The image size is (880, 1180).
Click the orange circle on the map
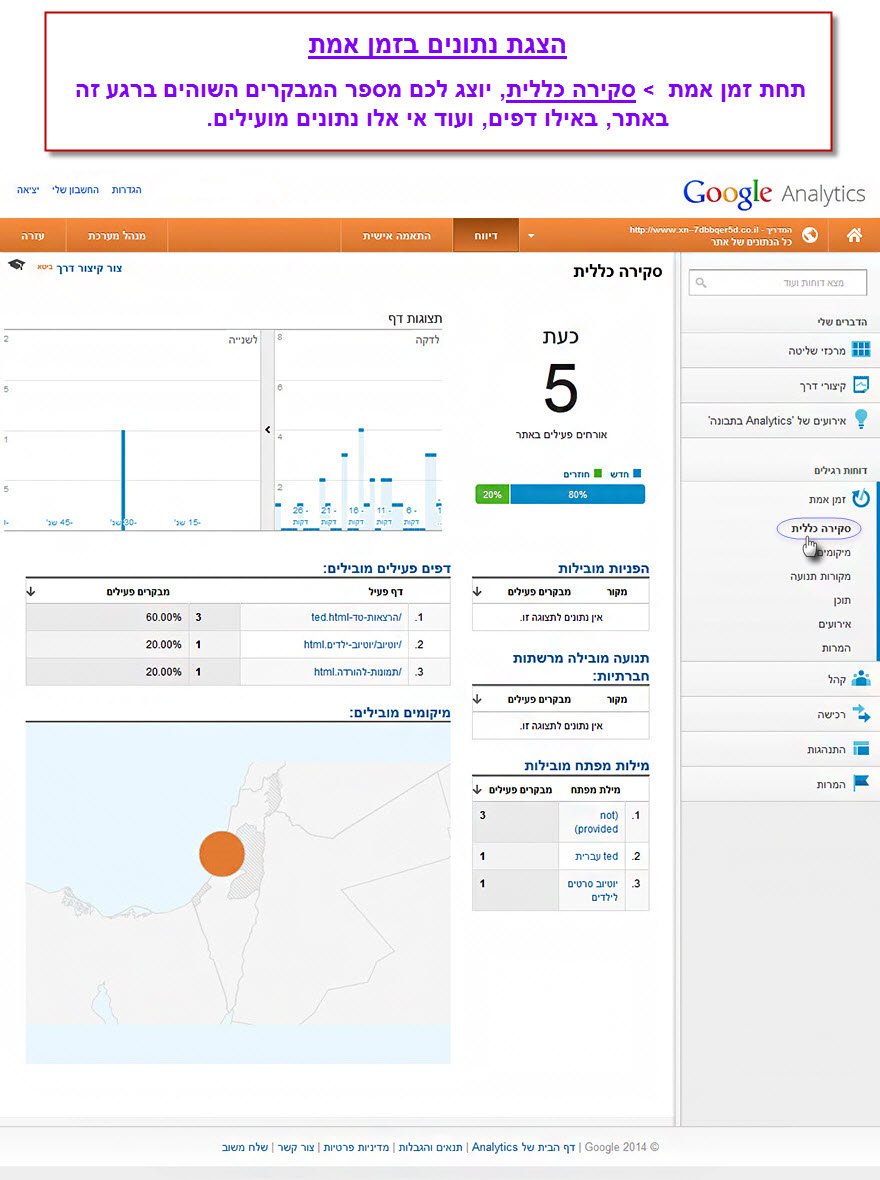[x=222, y=853]
